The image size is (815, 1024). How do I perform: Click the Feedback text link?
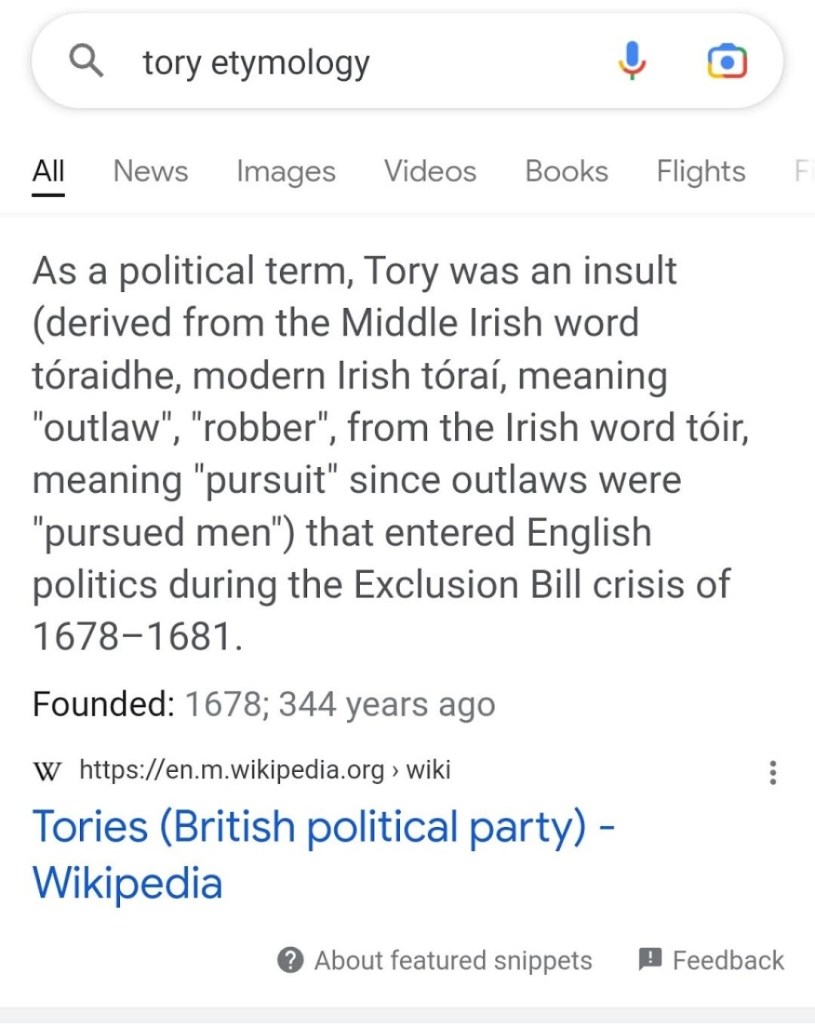point(728,961)
